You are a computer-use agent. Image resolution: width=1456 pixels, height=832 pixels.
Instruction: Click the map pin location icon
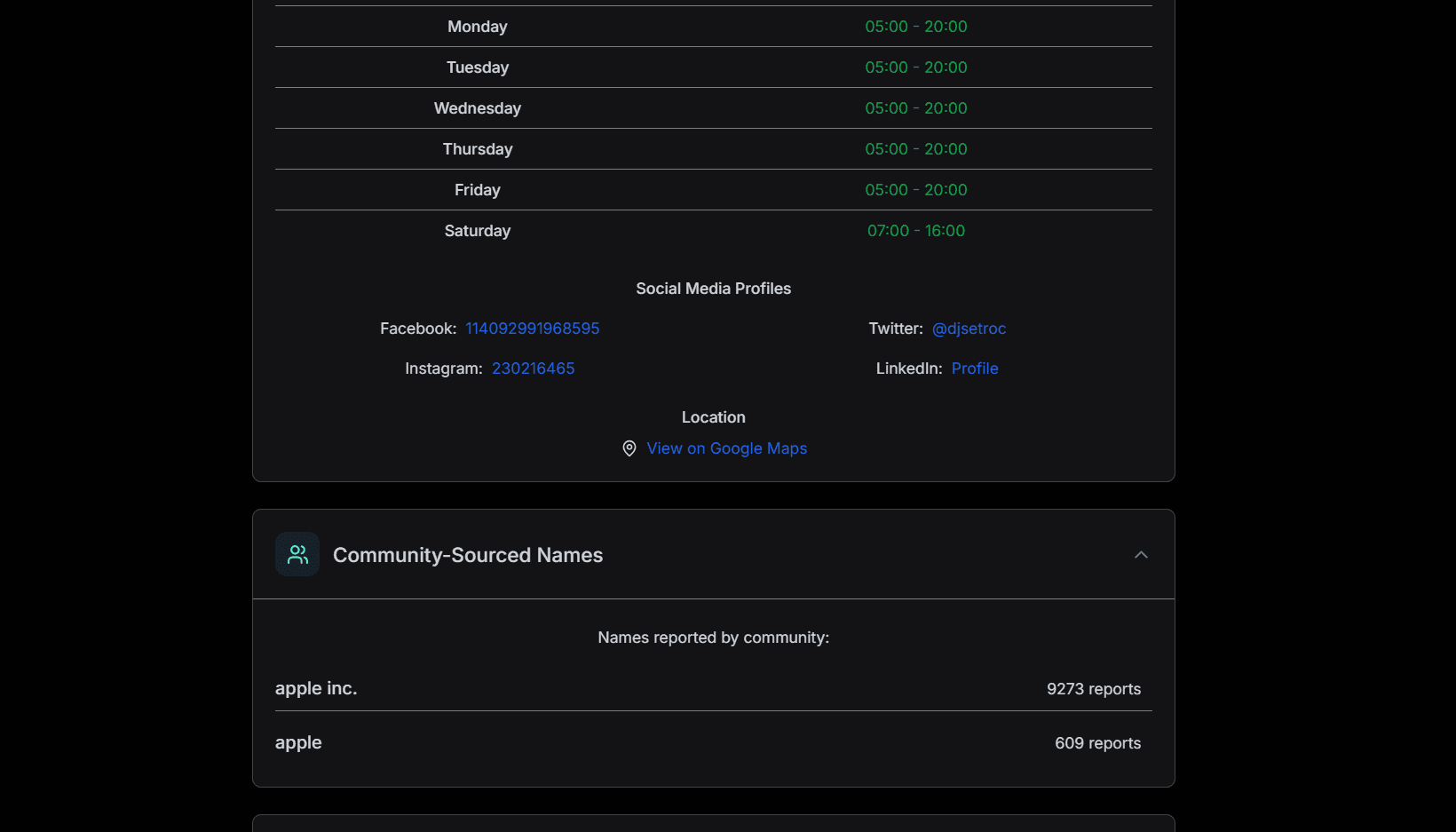[629, 448]
